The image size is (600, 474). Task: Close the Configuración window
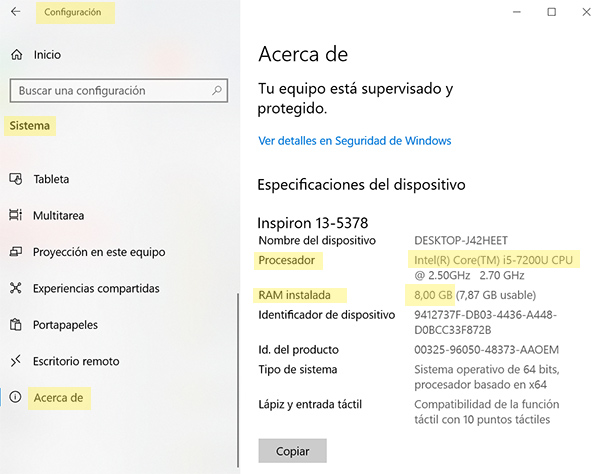[x=585, y=12]
